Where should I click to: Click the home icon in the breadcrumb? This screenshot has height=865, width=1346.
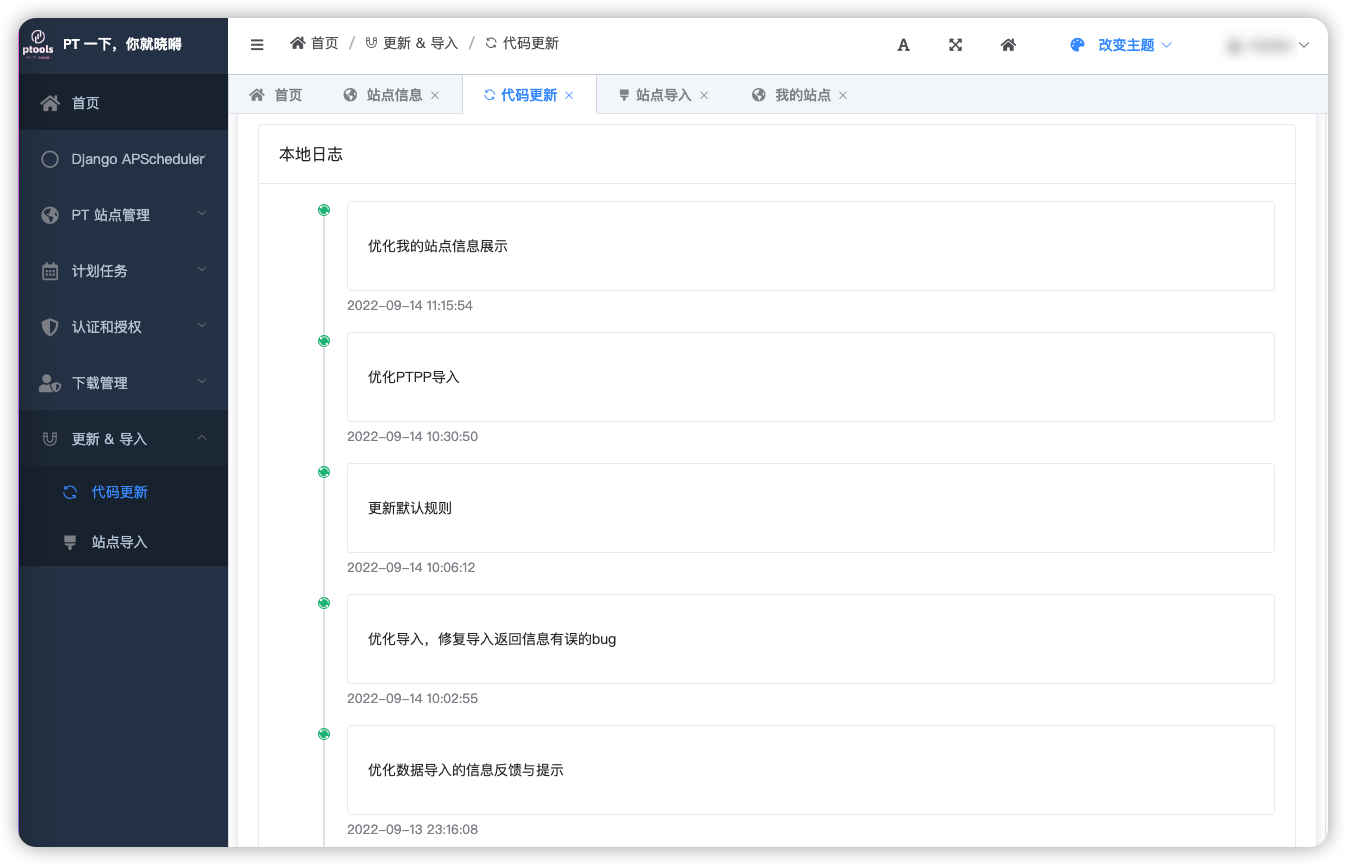(297, 43)
